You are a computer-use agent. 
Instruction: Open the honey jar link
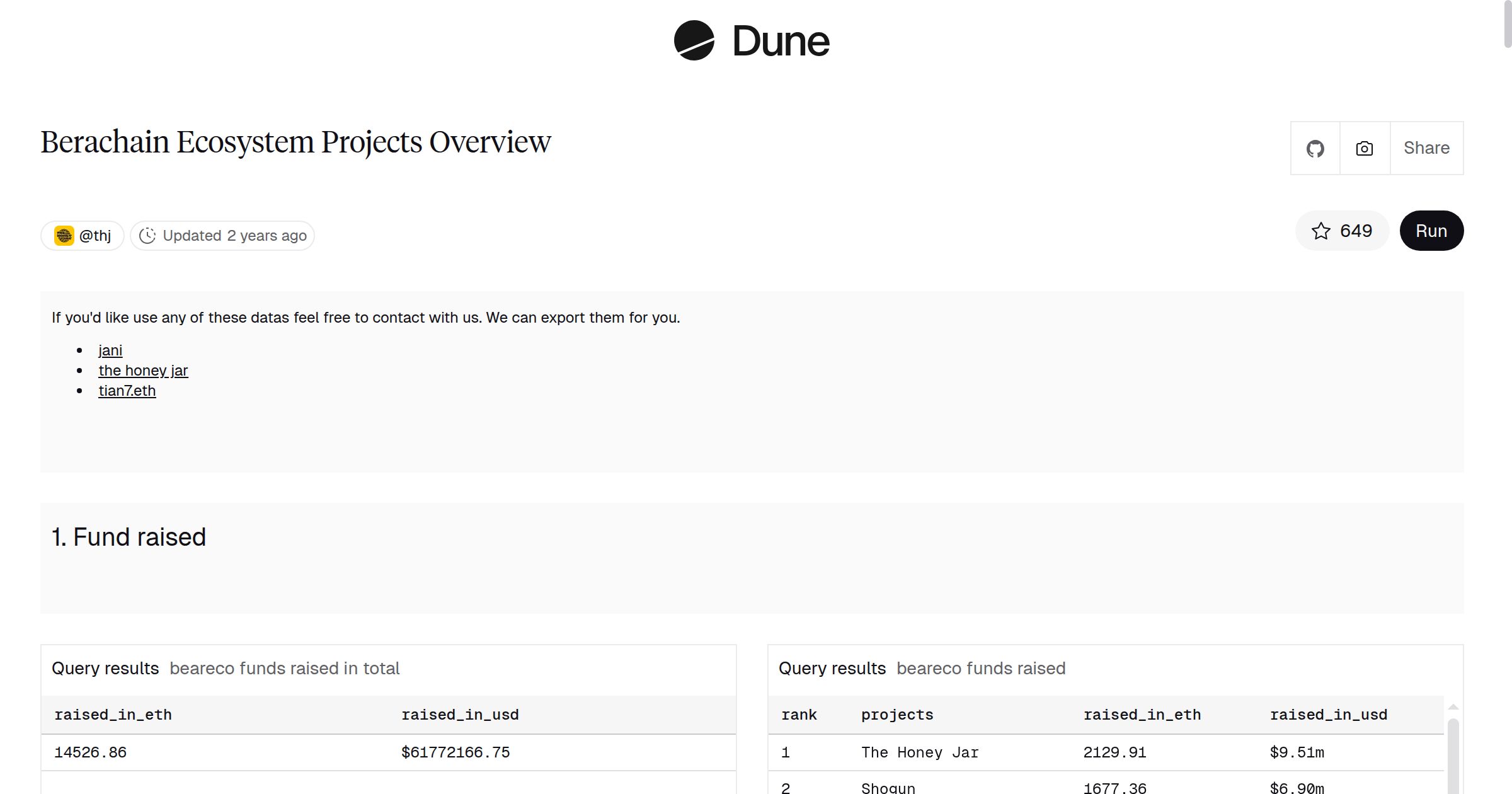(x=143, y=371)
